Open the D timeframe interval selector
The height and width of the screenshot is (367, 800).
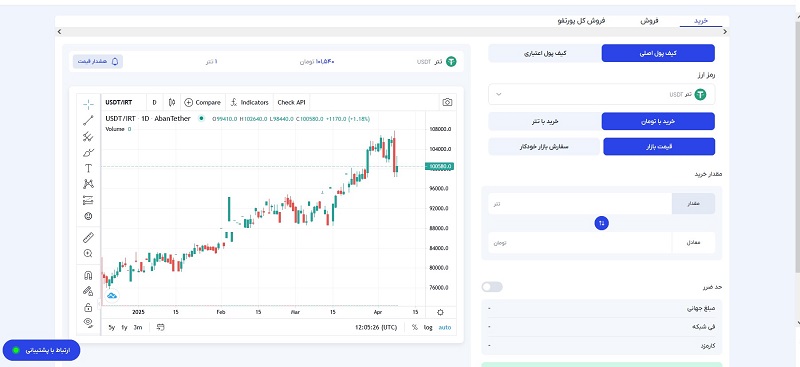click(154, 102)
